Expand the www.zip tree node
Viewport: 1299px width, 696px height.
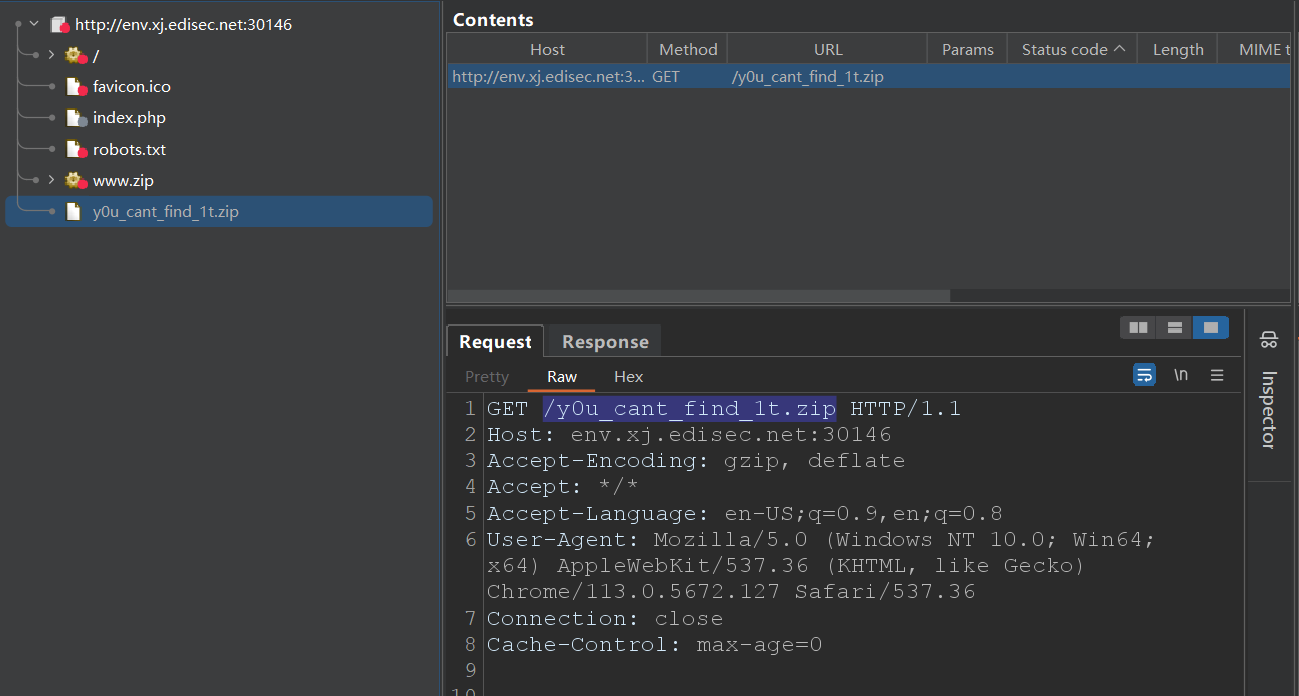click(51, 181)
